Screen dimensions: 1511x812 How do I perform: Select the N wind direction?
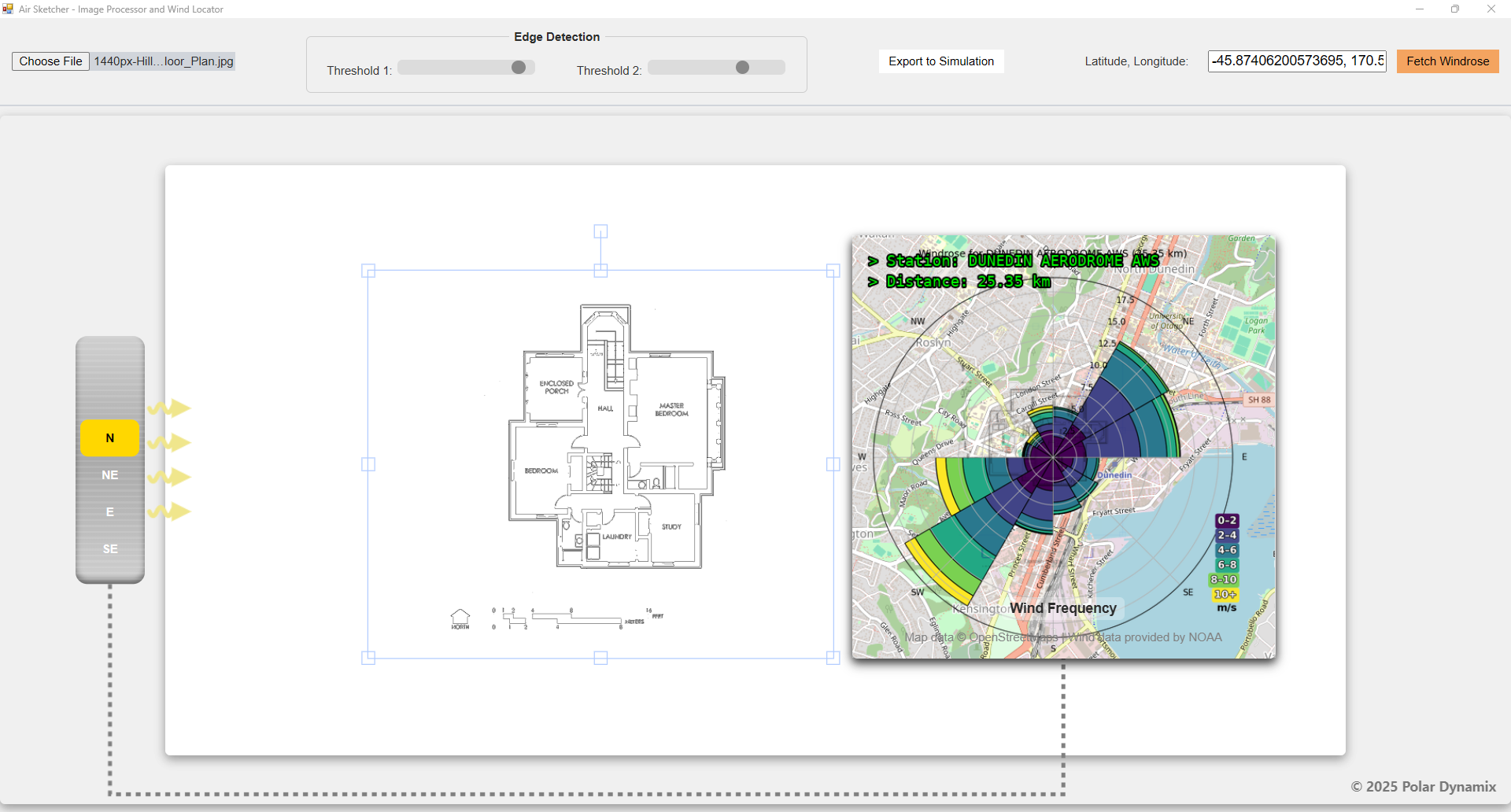(110, 438)
